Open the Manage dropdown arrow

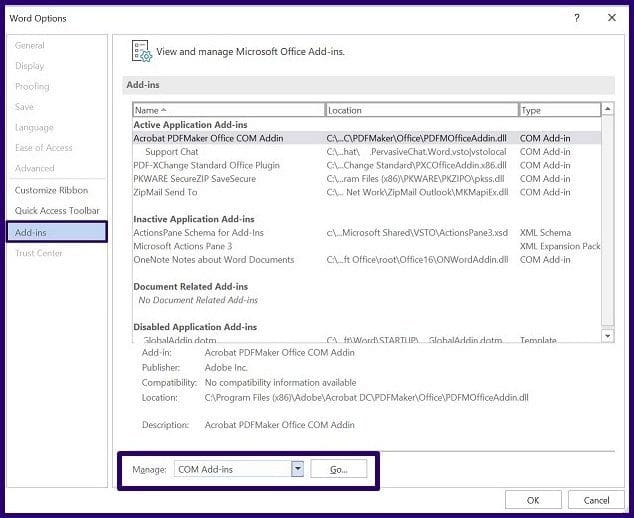point(298,469)
